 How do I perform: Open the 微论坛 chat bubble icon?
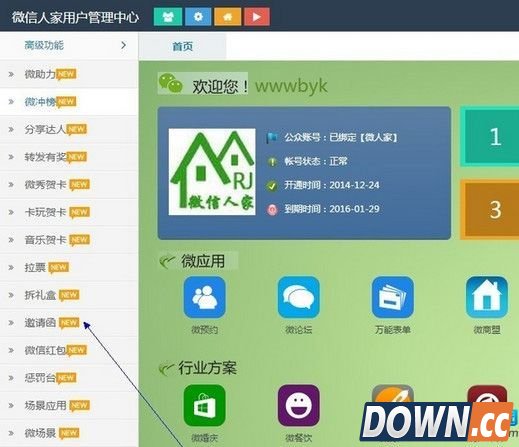[299, 297]
